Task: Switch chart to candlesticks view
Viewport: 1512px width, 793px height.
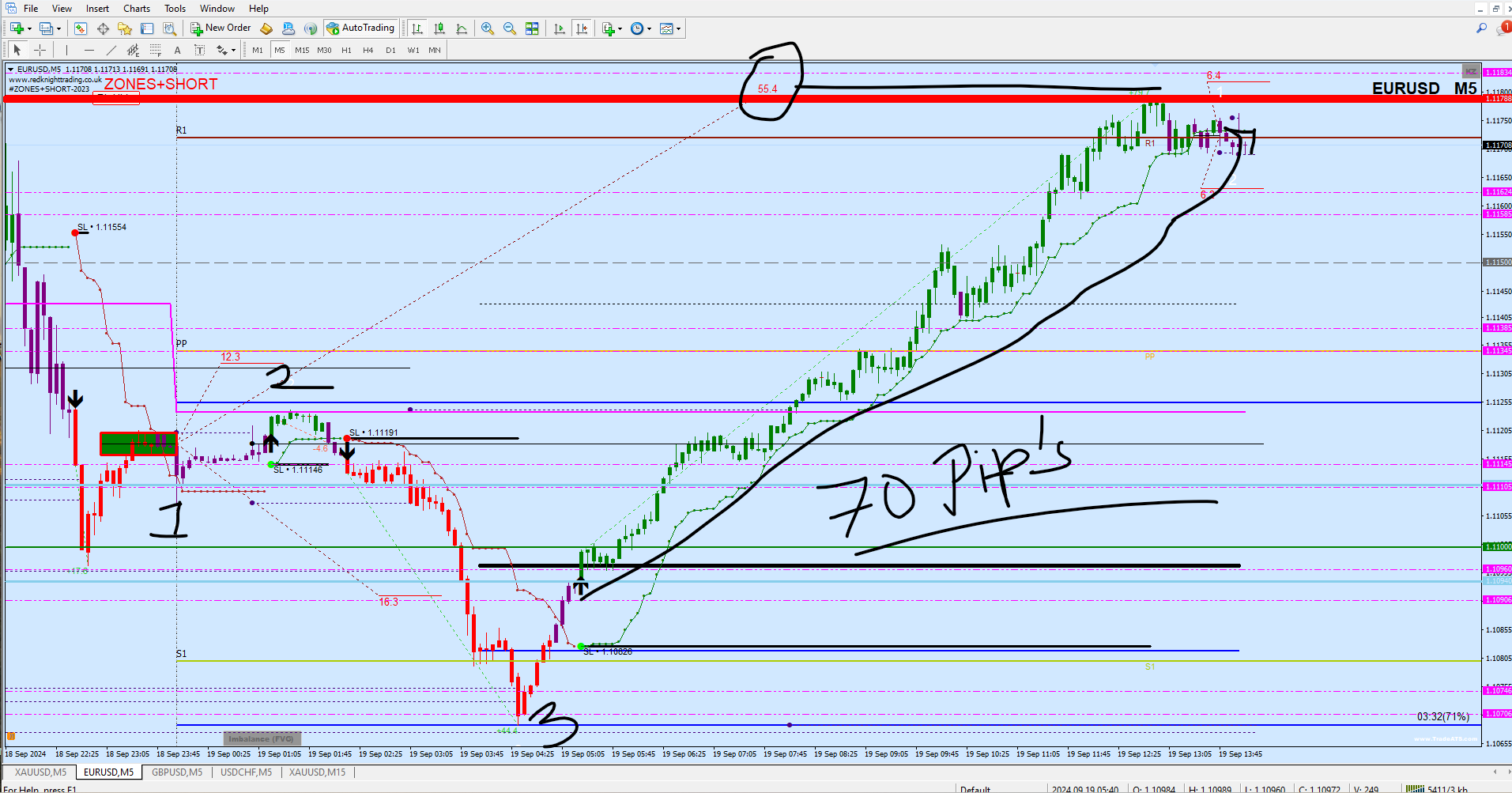Action: click(439, 28)
